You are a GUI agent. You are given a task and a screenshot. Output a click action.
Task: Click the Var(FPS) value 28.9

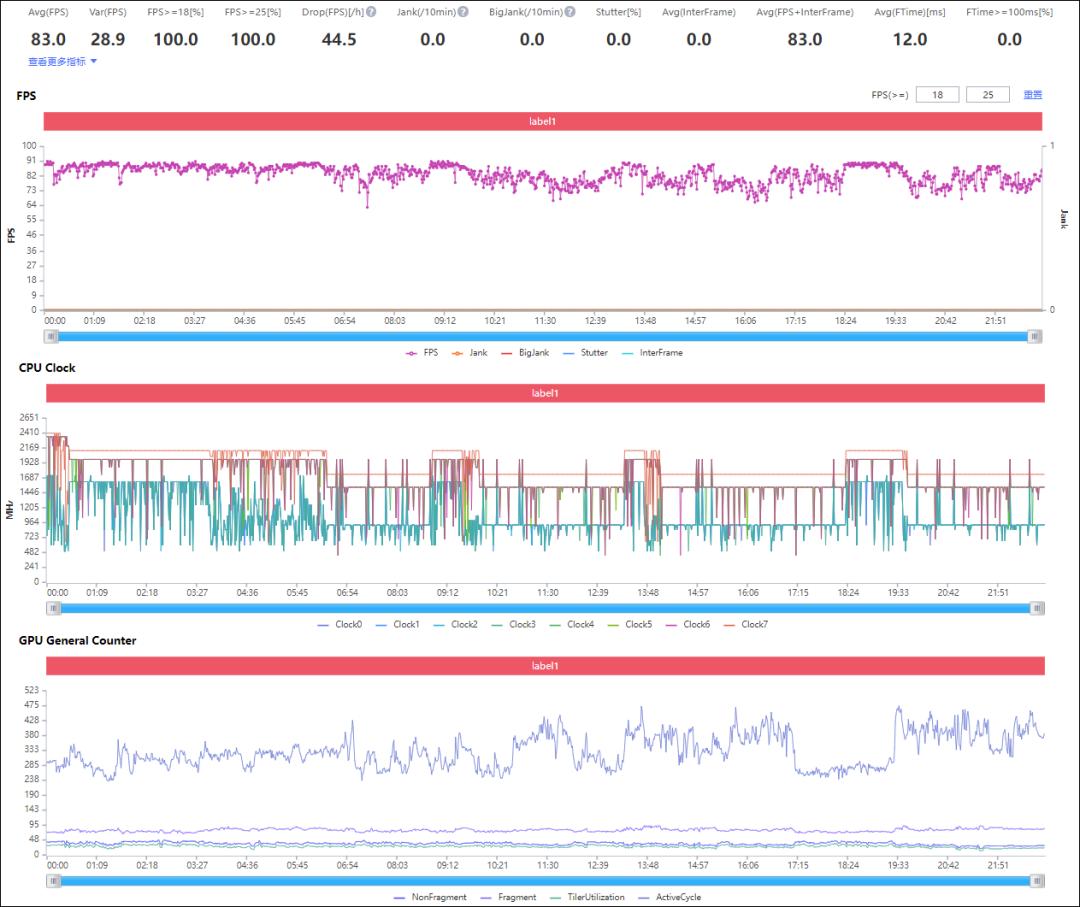tap(107, 39)
